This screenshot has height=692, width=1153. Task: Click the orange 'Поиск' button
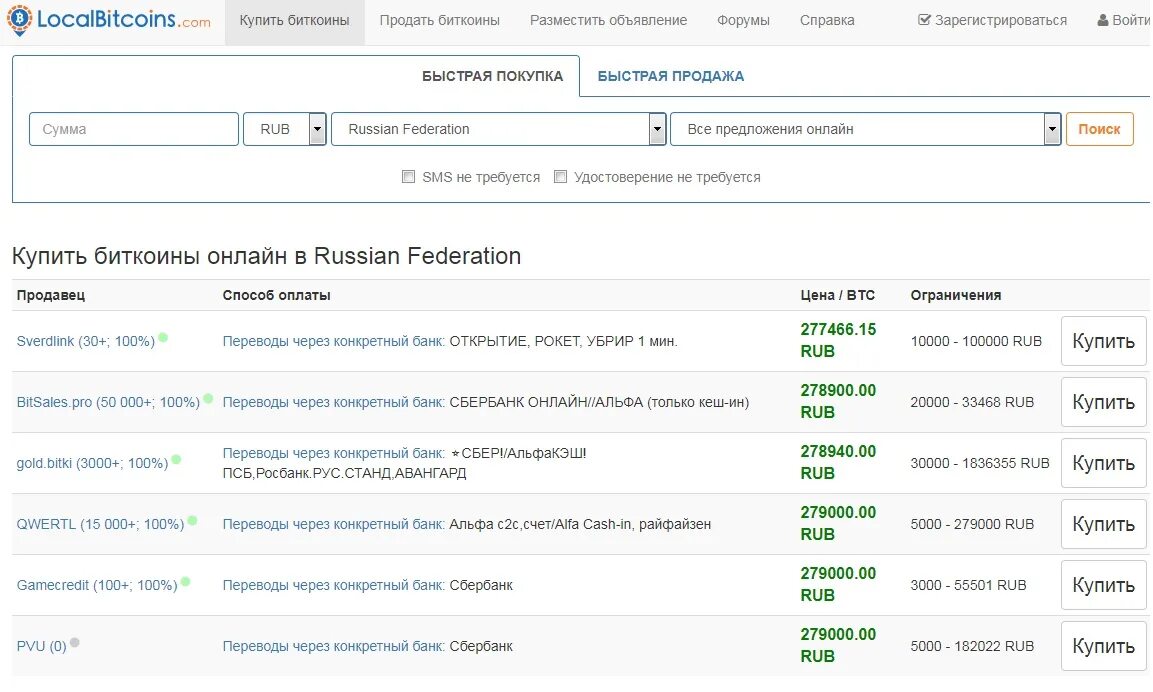pos(1099,129)
